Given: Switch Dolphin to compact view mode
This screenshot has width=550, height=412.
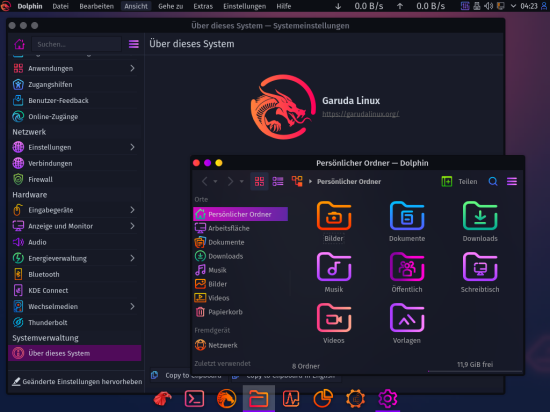Looking at the screenshot, I should pos(278,181).
